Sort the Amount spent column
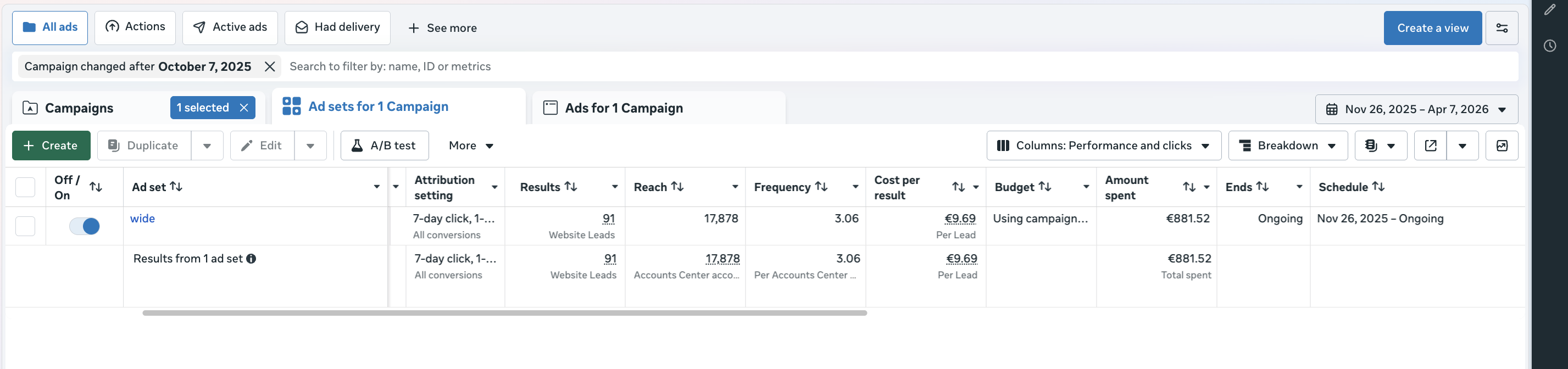Viewport: 1568px width, 369px height. point(1189,187)
